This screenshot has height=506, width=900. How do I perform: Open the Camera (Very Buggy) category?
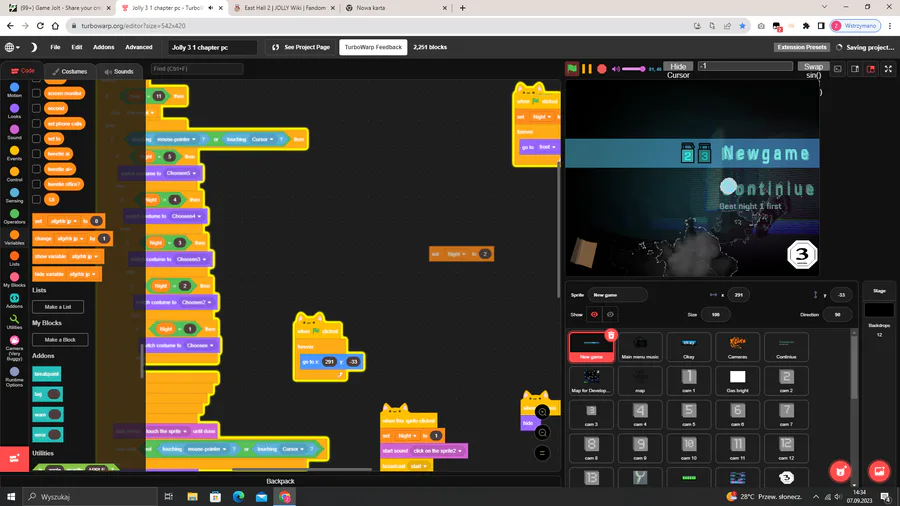[14, 348]
